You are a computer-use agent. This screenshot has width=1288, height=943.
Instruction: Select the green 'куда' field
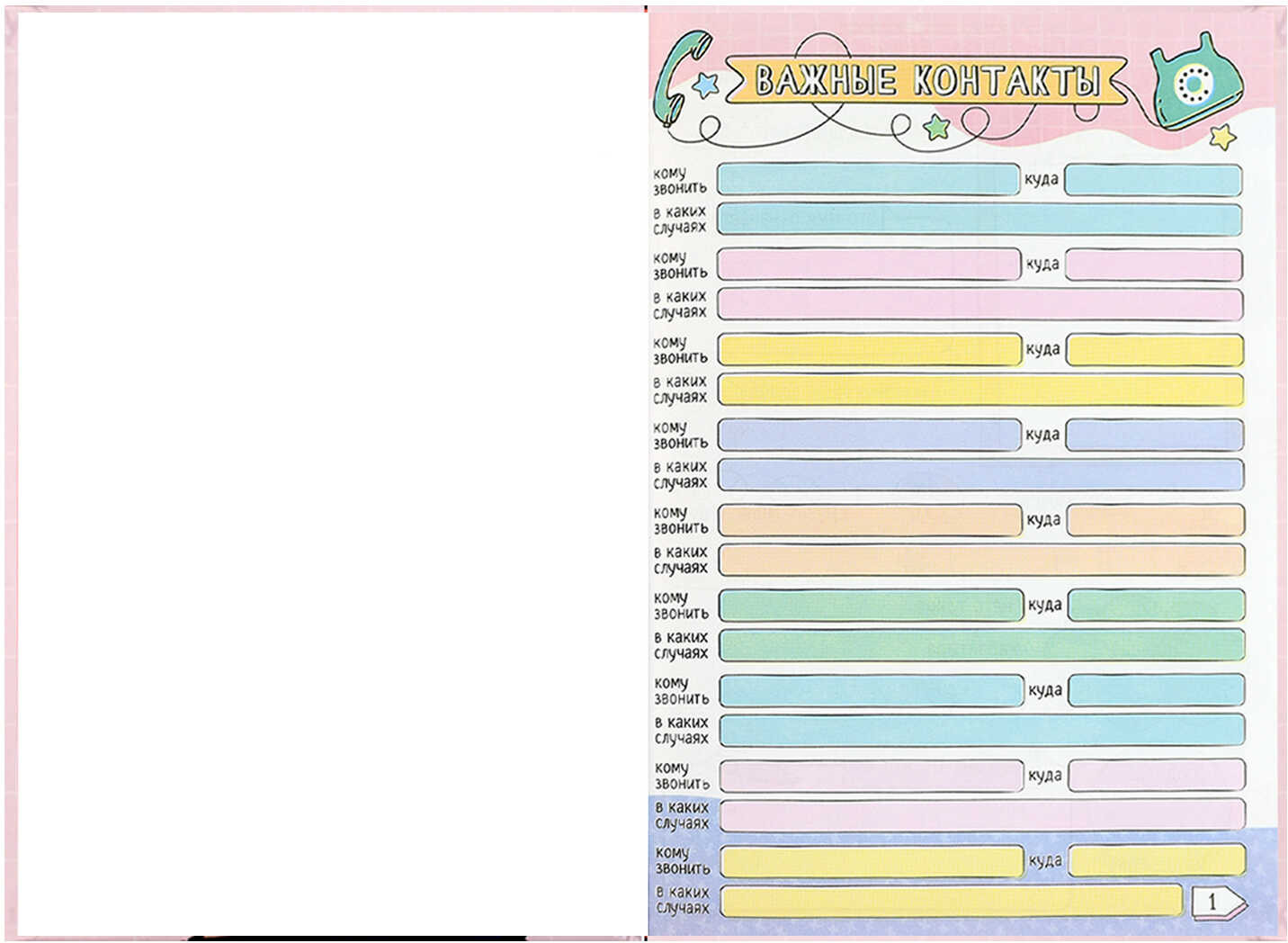coord(1156,605)
